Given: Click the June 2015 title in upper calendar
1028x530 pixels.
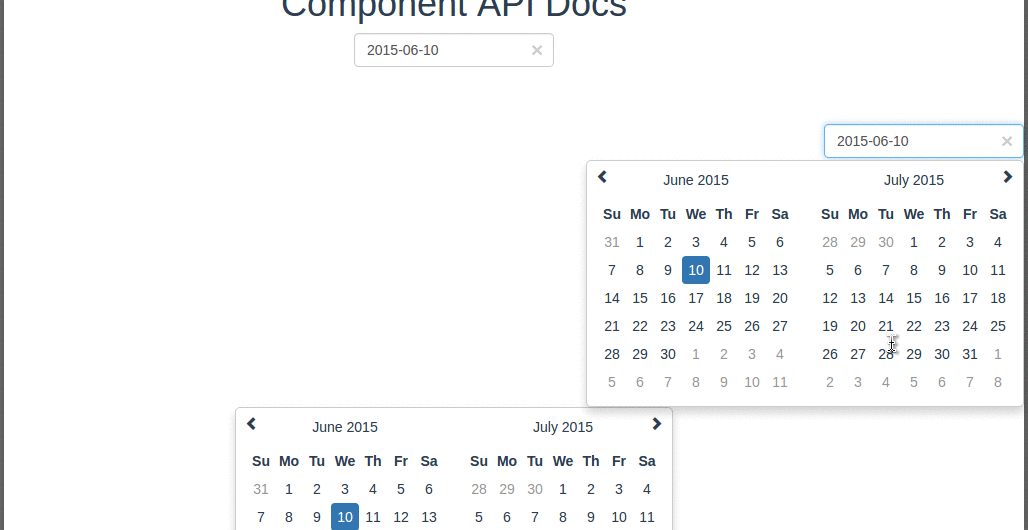Looking at the screenshot, I should tap(696, 180).
